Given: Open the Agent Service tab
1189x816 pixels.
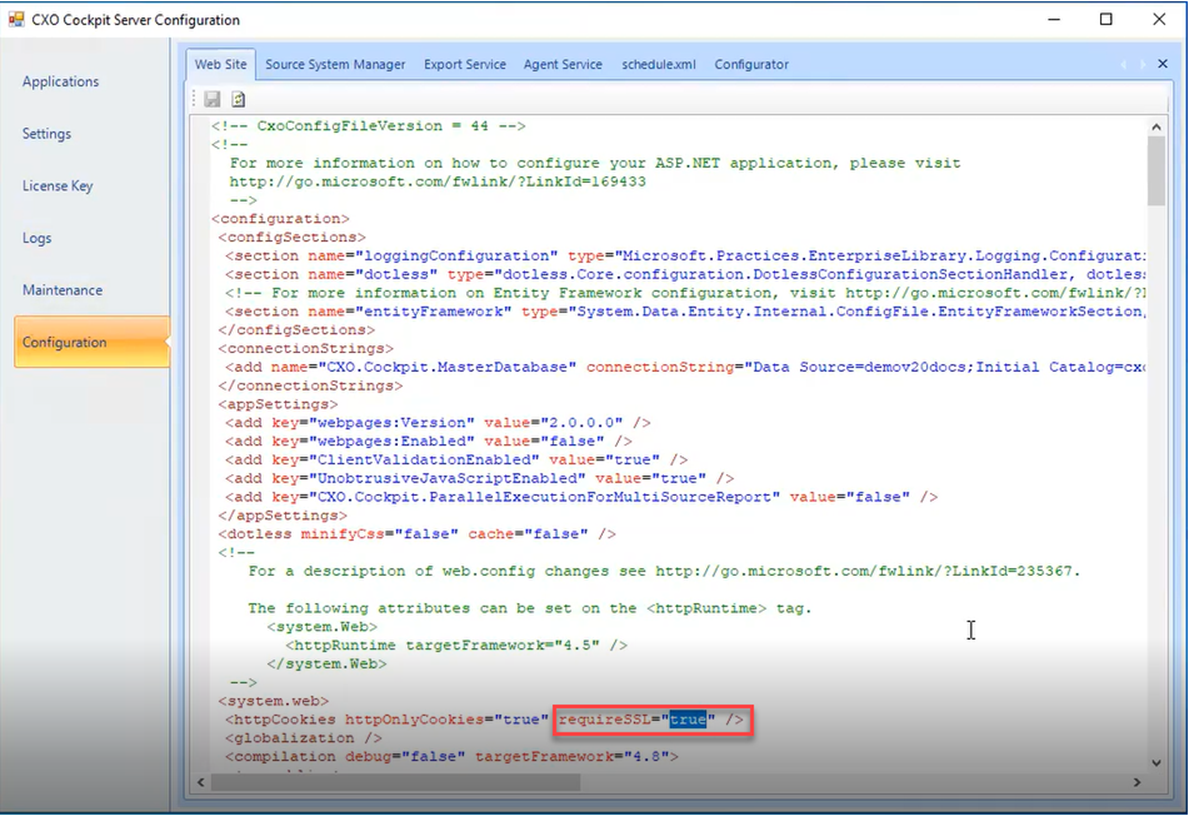Looking at the screenshot, I should [563, 64].
